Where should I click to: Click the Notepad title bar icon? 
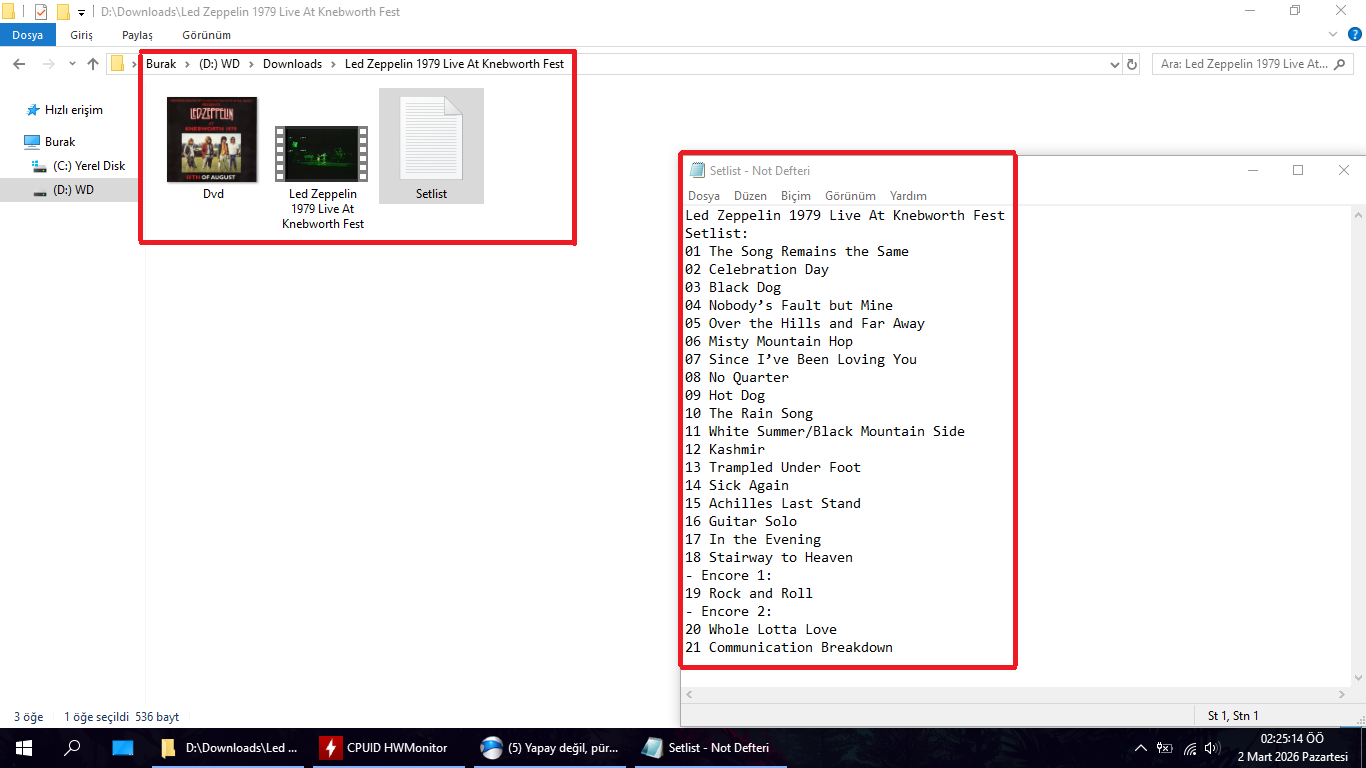697,170
